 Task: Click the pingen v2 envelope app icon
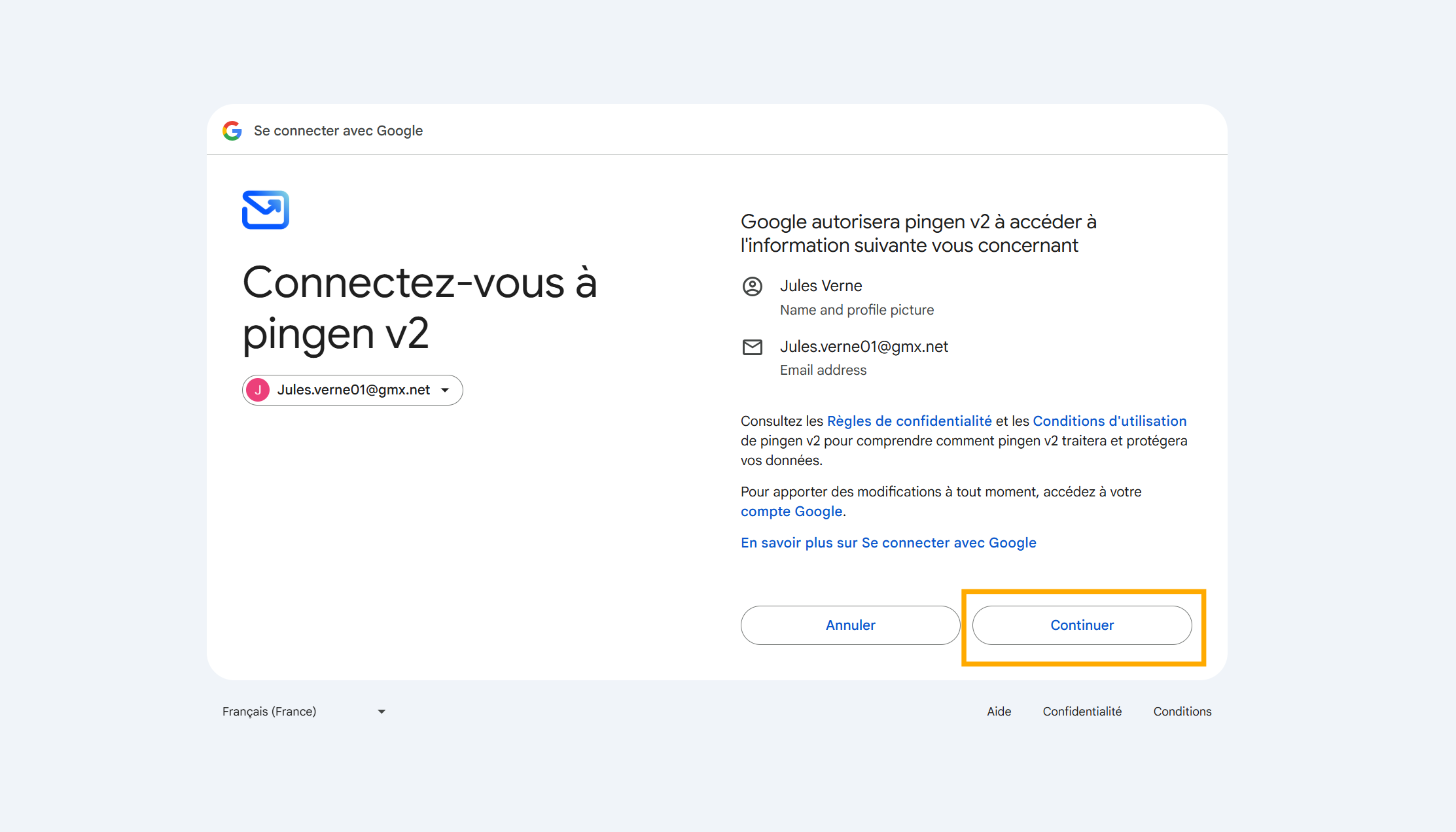coord(266,210)
